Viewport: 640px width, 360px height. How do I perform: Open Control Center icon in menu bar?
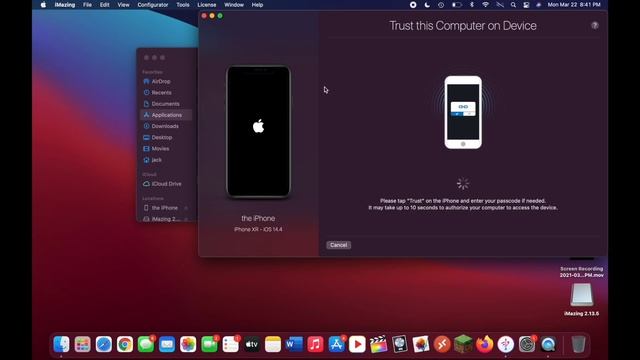(527, 5)
